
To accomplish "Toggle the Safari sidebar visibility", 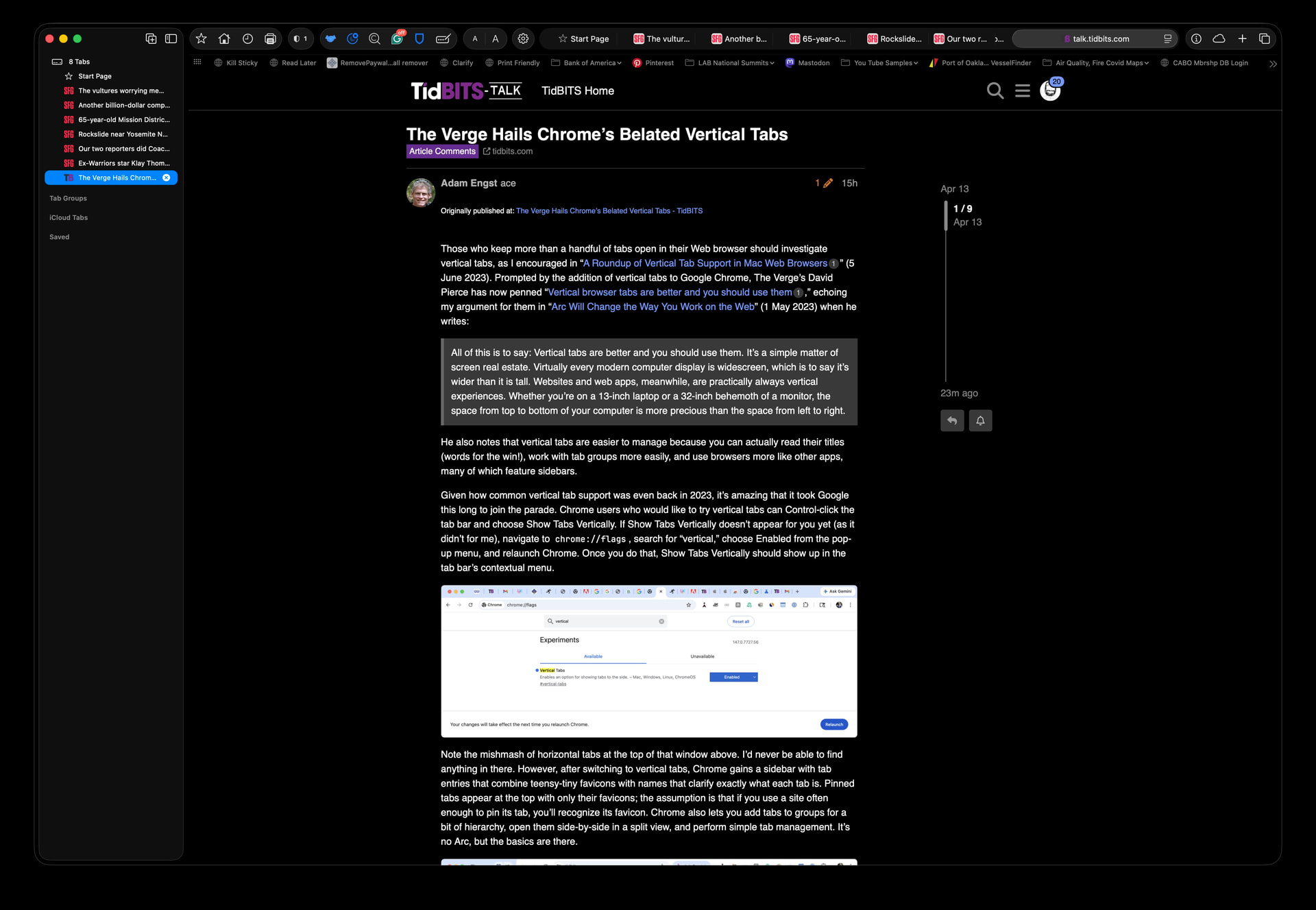I will click(x=171, y=39).
